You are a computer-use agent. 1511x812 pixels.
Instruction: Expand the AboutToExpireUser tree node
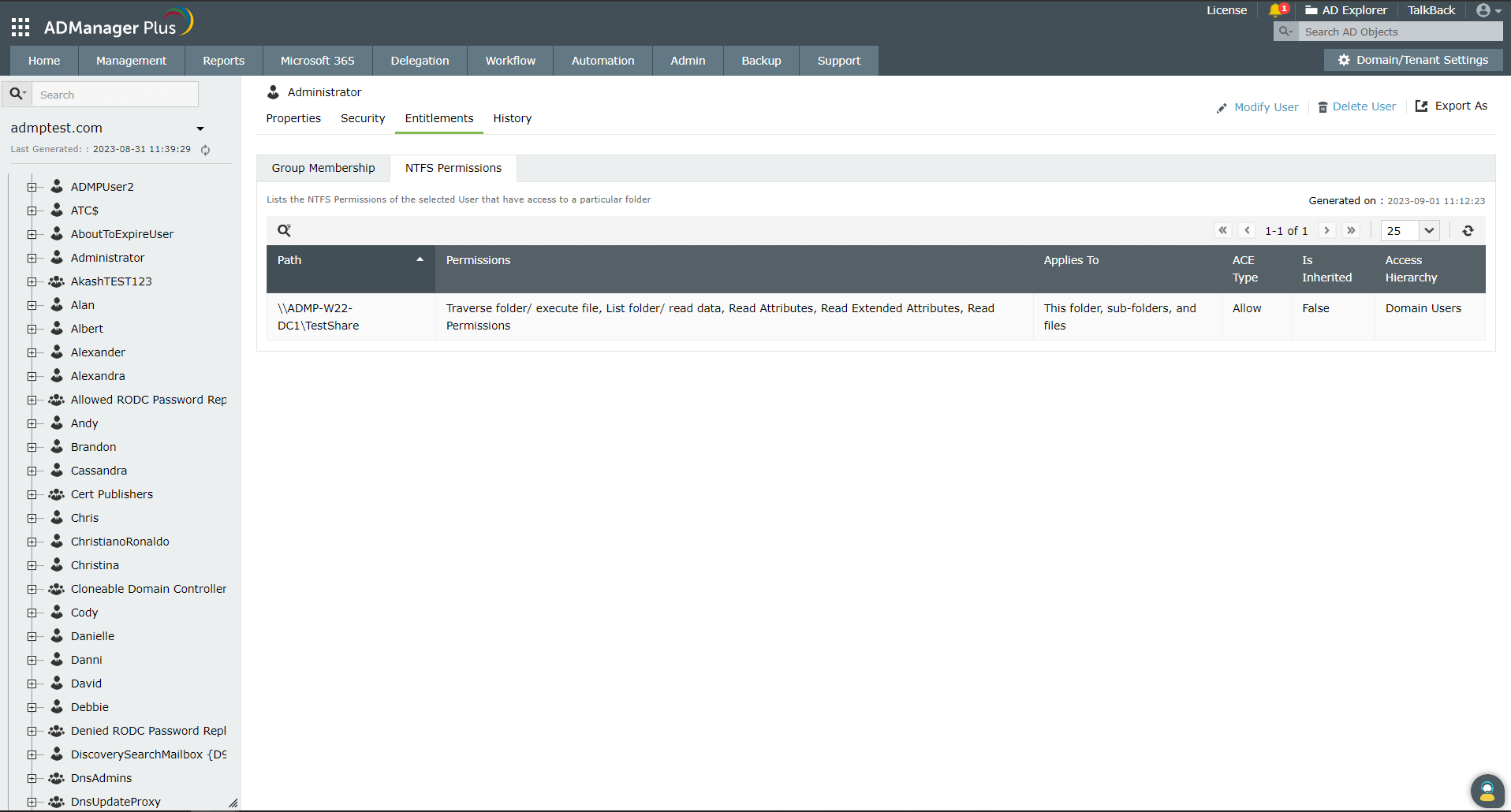(x=32, y=234)
